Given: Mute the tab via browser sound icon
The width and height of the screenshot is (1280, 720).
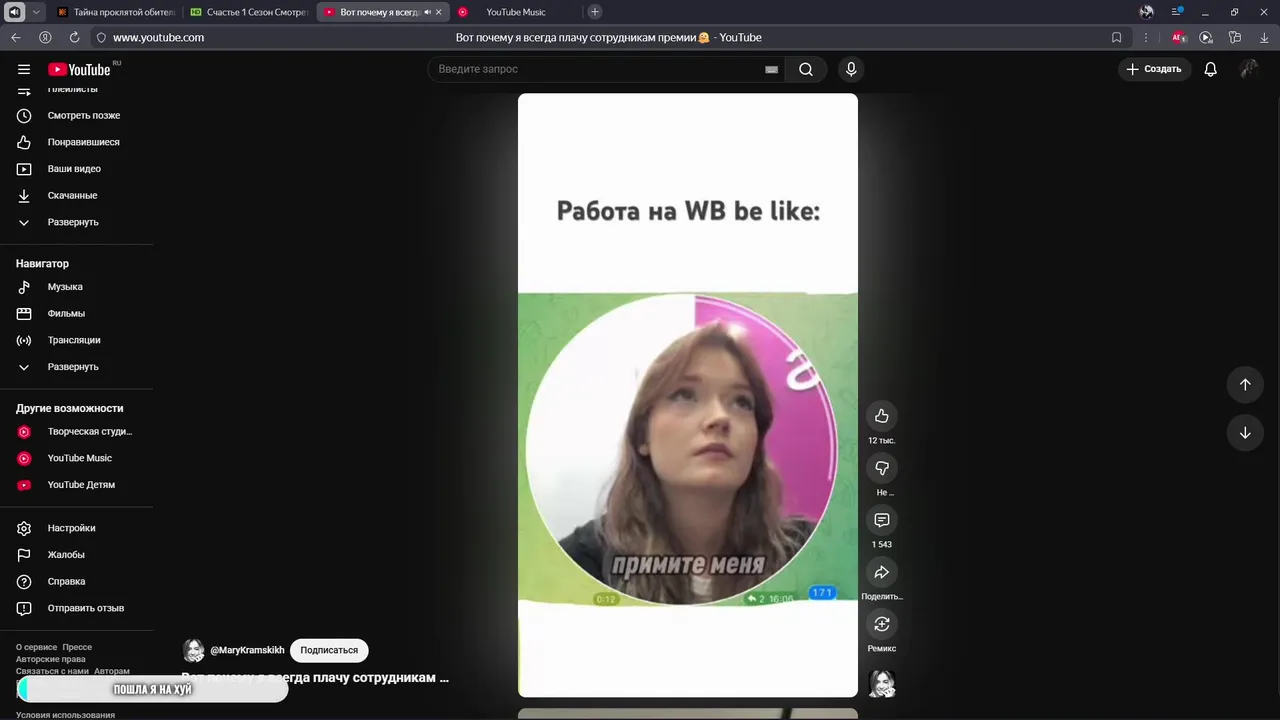Looking at the screenshot, I should (x=15, y=12).
